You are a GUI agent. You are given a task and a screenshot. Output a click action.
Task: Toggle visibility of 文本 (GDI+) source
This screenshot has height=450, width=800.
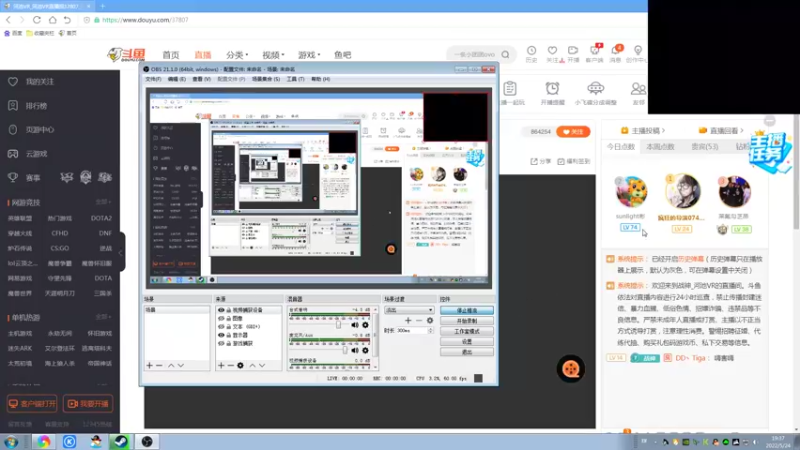(x=221, y=327)
